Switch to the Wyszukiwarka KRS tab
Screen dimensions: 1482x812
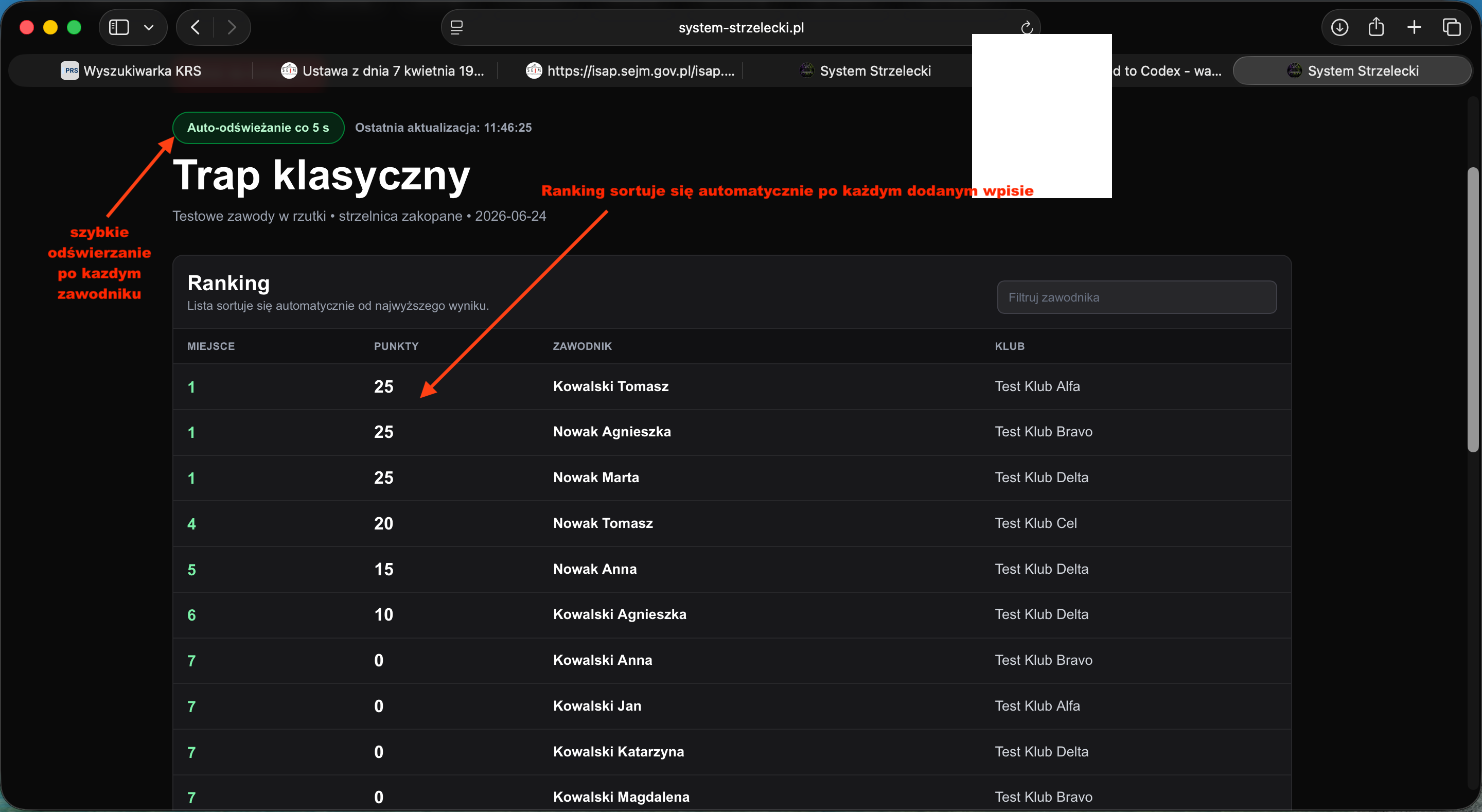pos(131,71)
